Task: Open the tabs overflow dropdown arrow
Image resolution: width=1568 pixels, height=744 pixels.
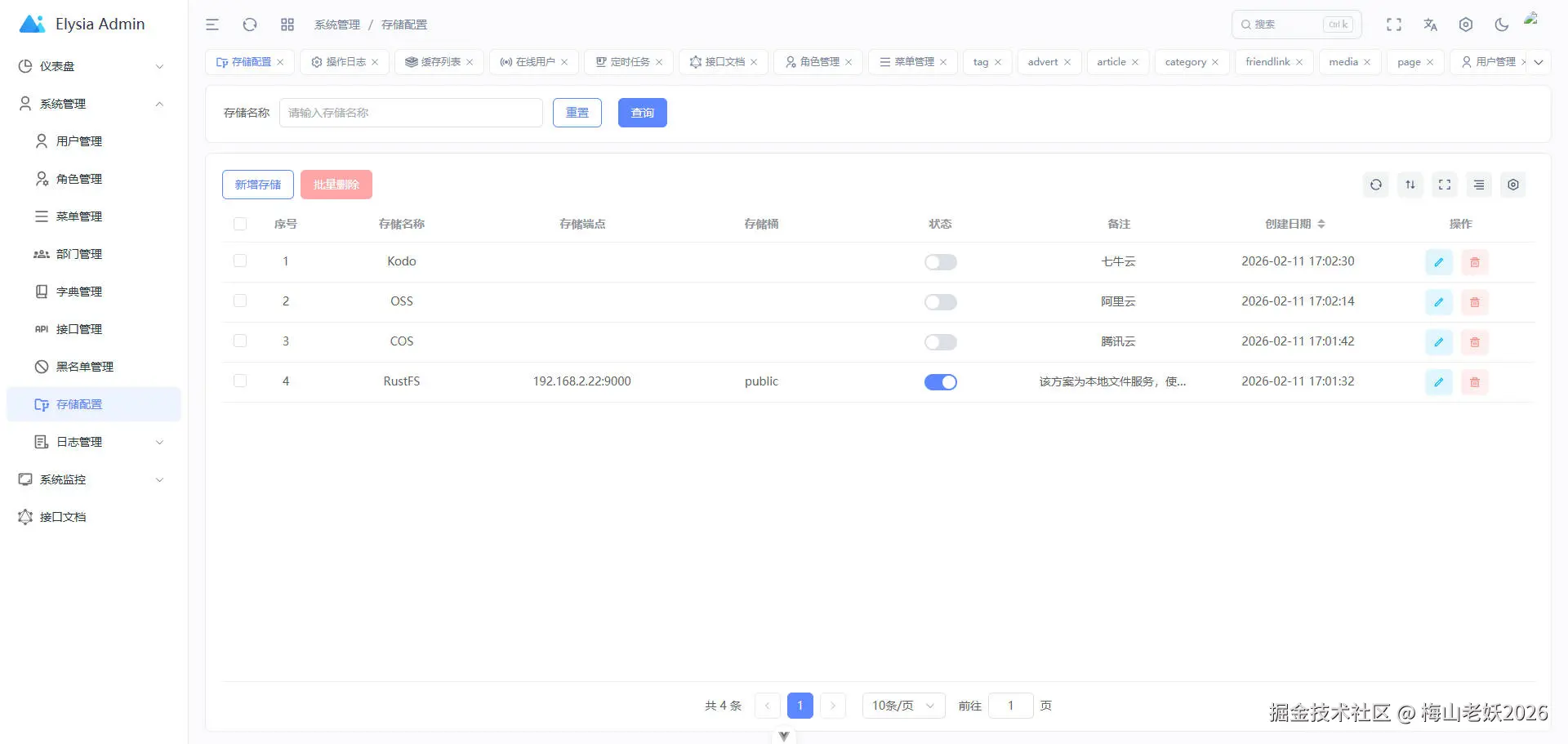Action: coord(1539,62)
